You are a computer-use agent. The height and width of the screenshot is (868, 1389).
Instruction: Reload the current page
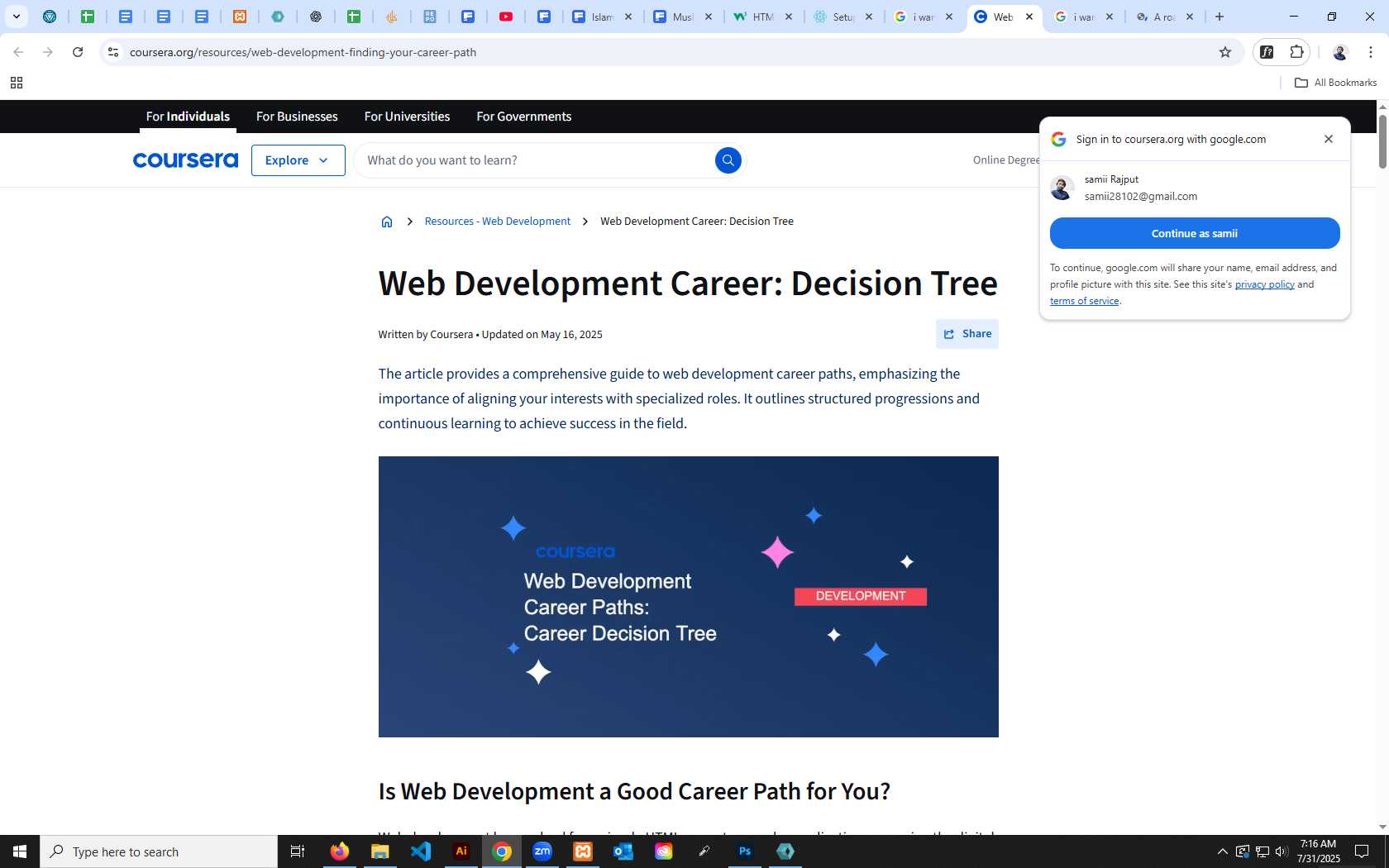[78, 52]
